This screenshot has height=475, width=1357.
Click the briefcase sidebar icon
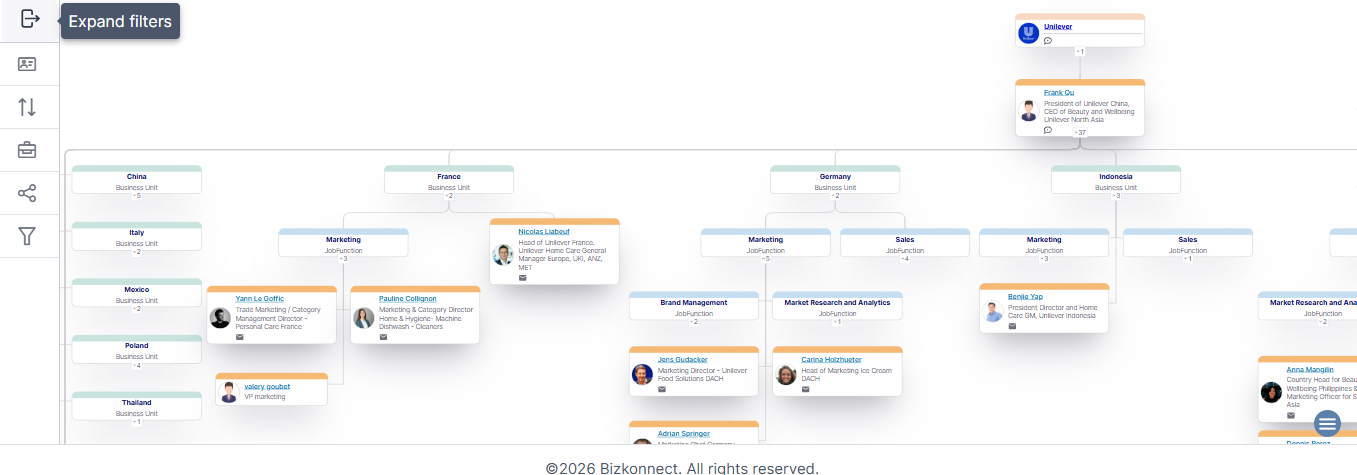(x=28, y=150)
